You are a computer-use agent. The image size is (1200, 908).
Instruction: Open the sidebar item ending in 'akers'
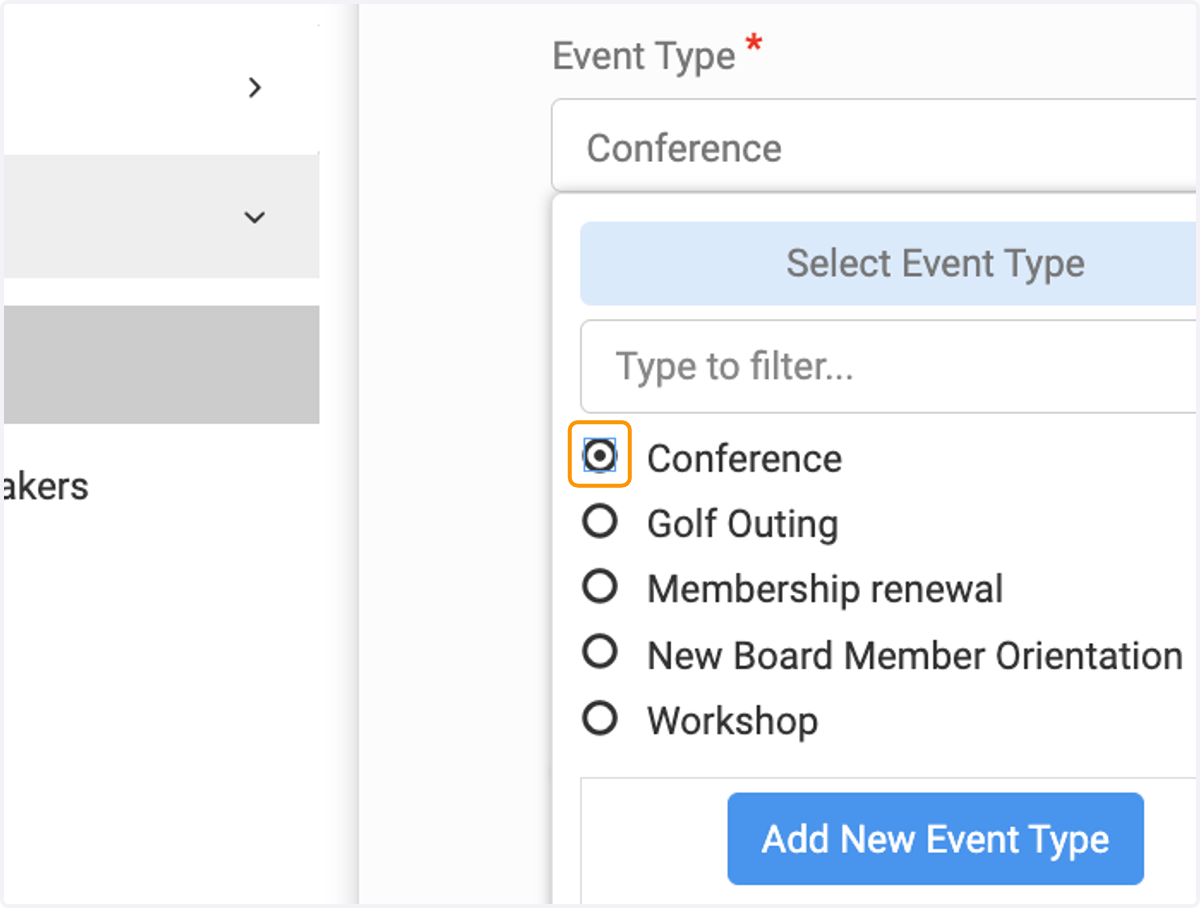pos(45,487)
